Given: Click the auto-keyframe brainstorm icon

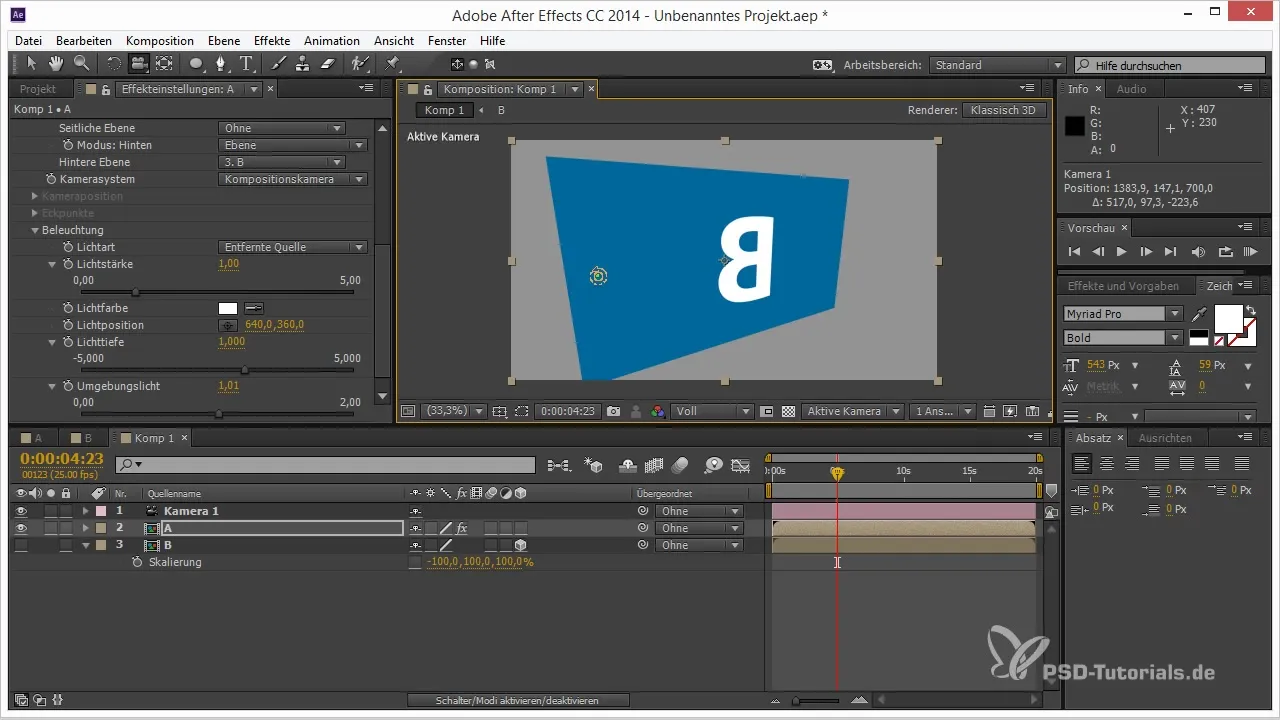Looking at the screenshot, I should coord(713,465).
